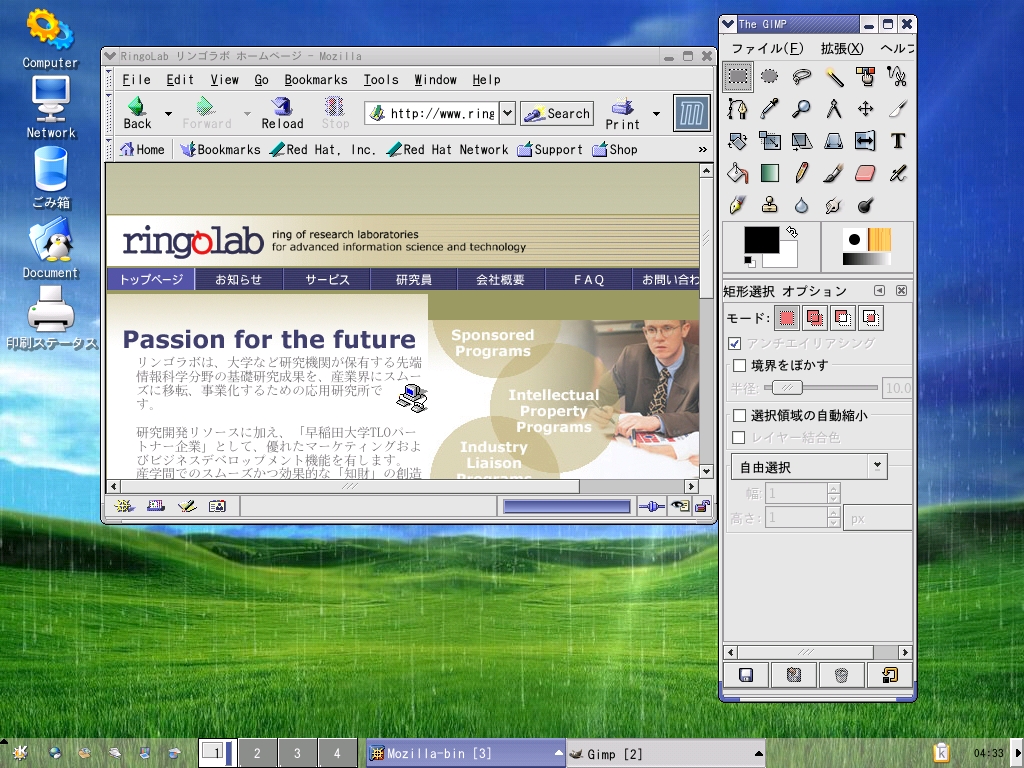Open the Bookmarks menu in Mozilla
Viewport: 1024px width, 768px height.
[316, 80]
